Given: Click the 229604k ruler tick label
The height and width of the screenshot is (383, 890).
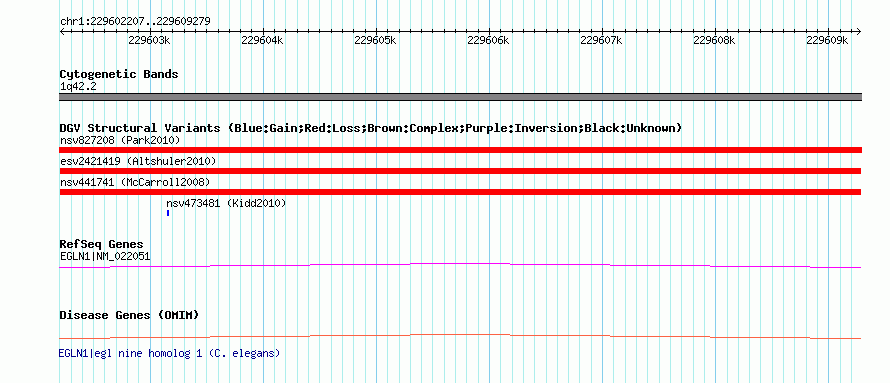Looking at the screenshot, I should pyautogui.click(x=262, y=40).
